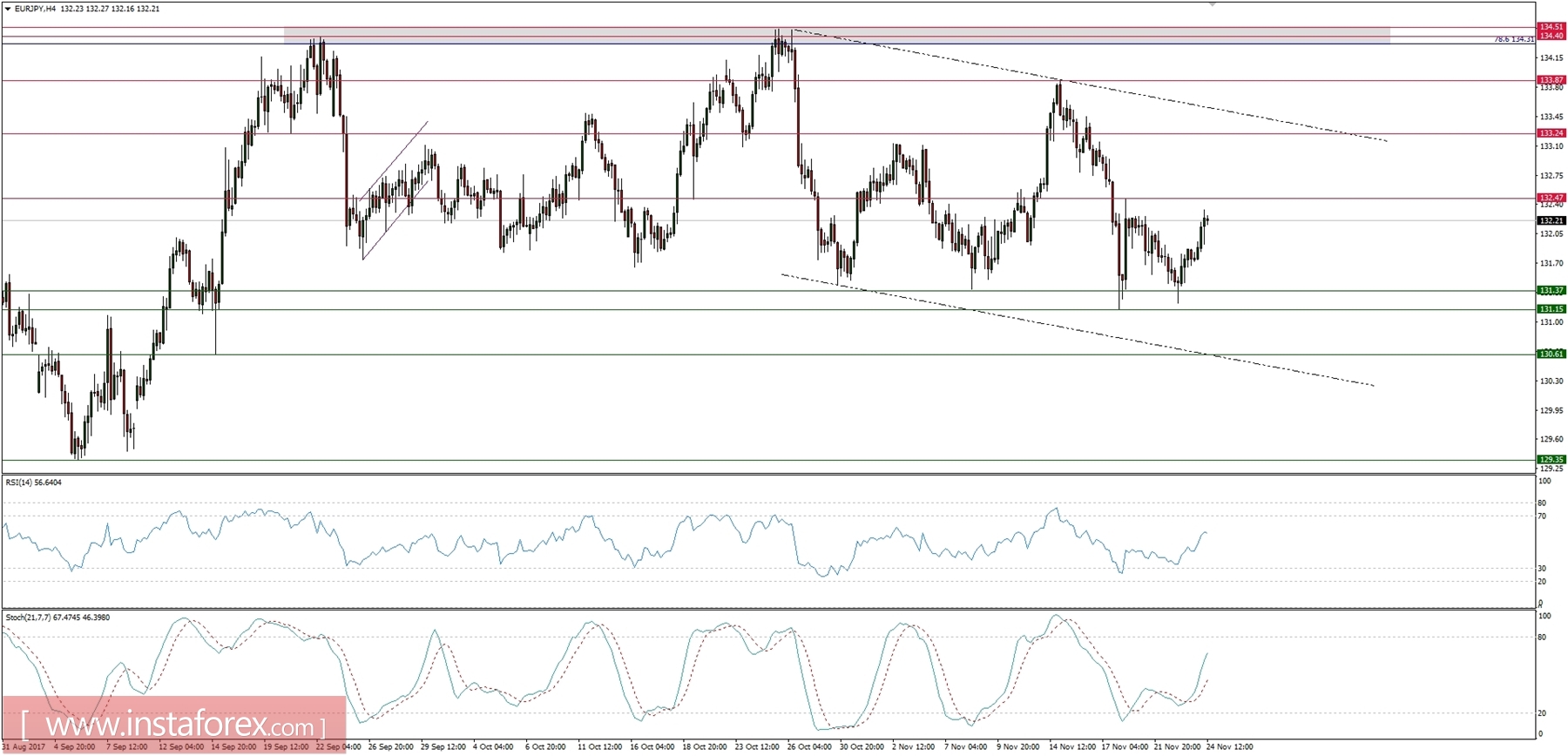
Task: Click the 134.15 price scale value
Action: point(1551,58)
